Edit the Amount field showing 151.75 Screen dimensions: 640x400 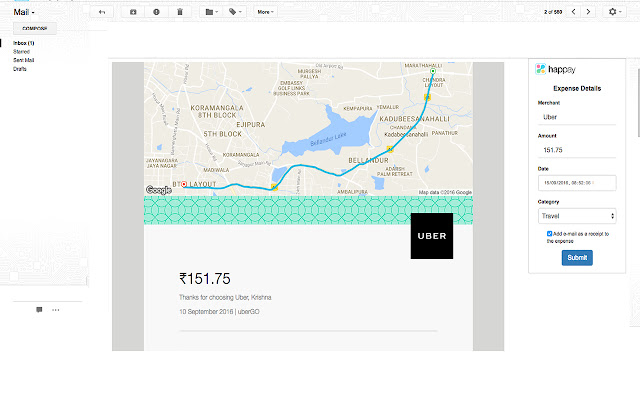click(577, 150)
